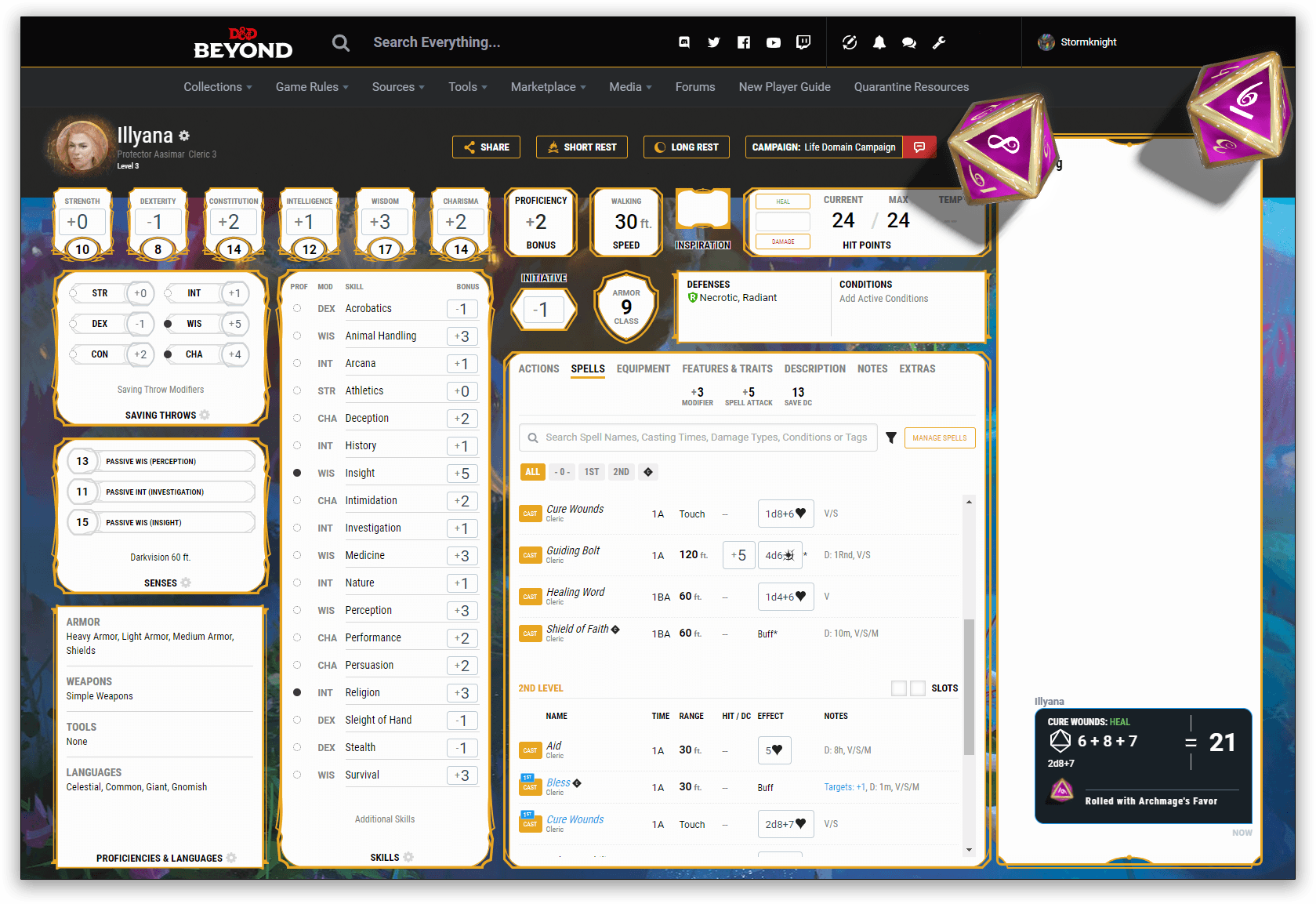Click the Heal button in hit points
This screenshot has height=904, width=1316.
(783, 201)
